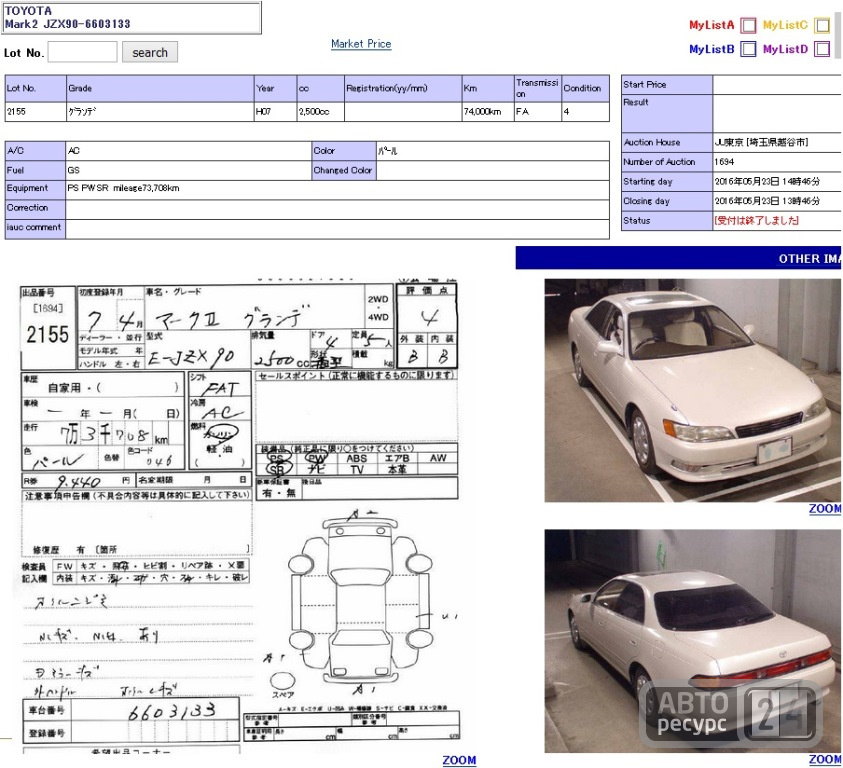Check the MyListC checkbox
The width and height of the screenshot is (843, 768).
822,25
